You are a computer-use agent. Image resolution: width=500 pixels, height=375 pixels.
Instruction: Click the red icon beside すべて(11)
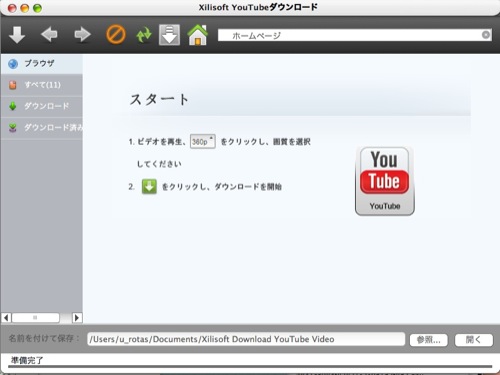point(13,85)
